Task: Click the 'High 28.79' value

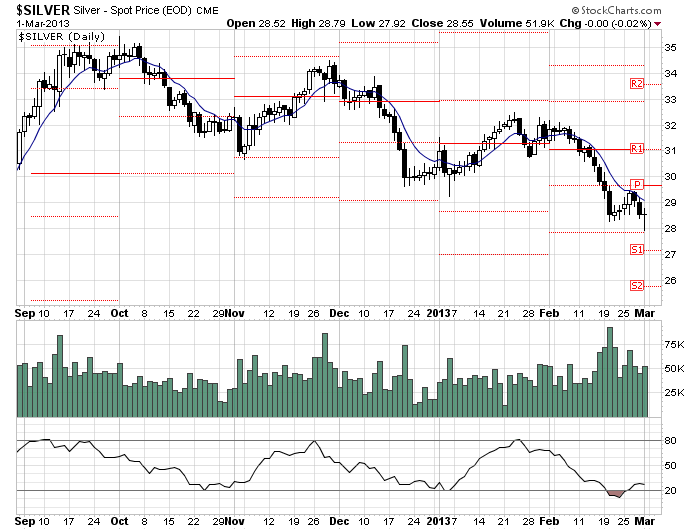Action: pos(318,23)
